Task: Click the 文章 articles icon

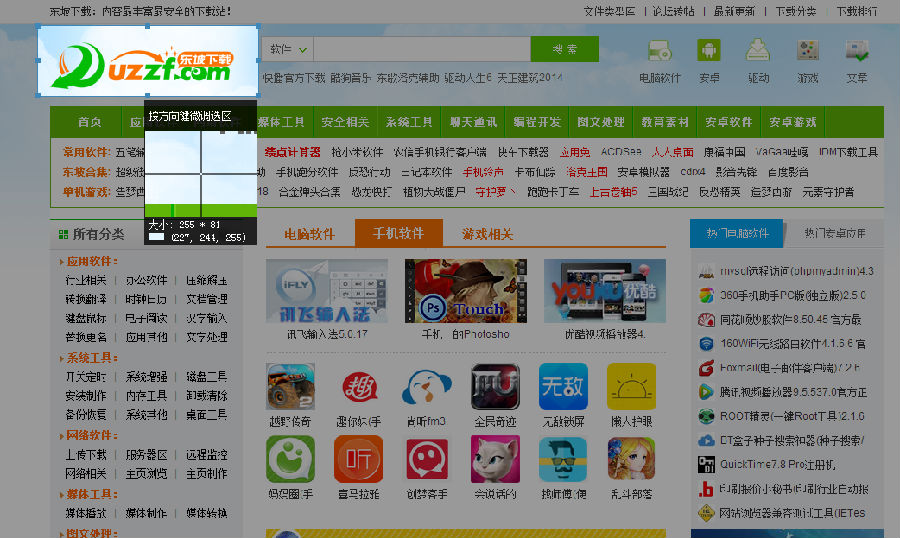Action: [857, 51]
